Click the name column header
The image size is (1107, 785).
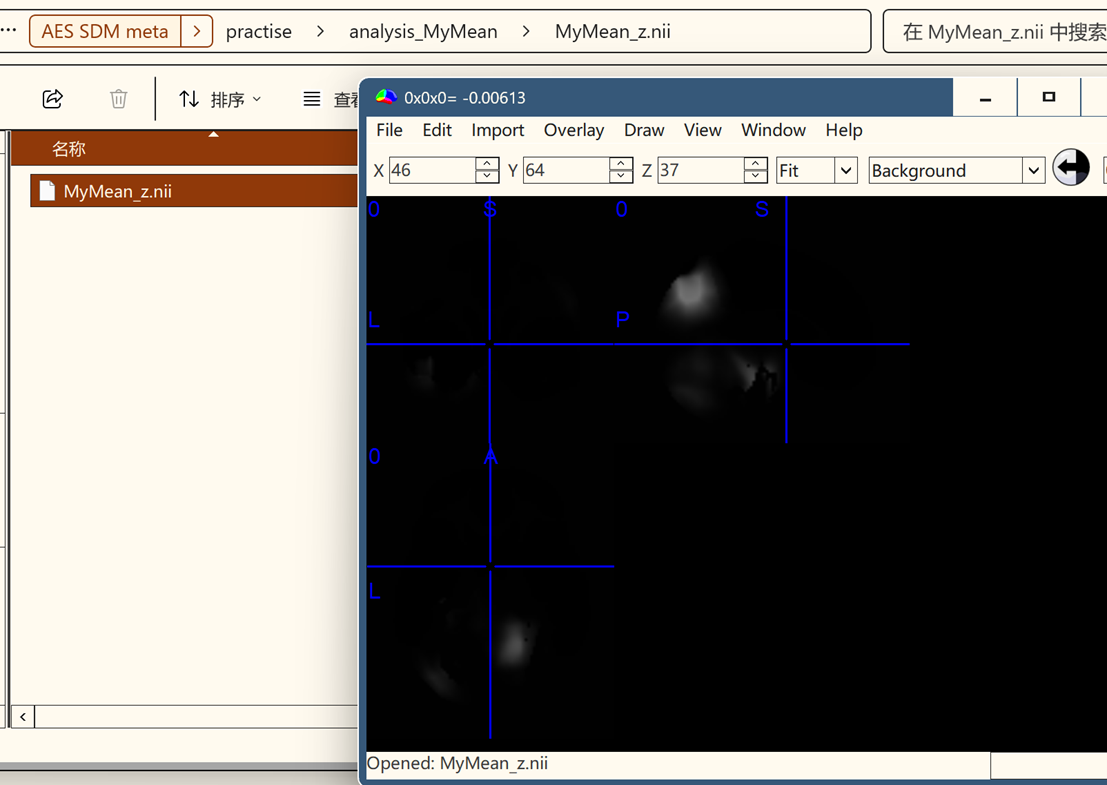[x=69, y=149]
